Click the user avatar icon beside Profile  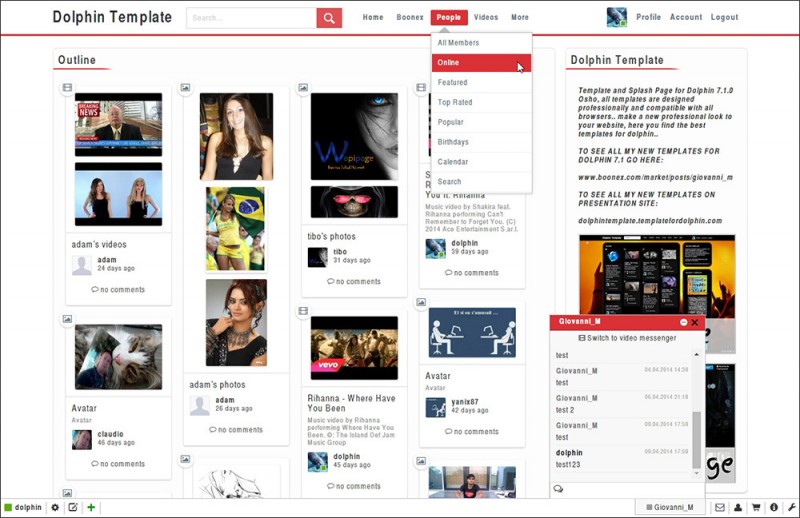[x=617, y=17]
